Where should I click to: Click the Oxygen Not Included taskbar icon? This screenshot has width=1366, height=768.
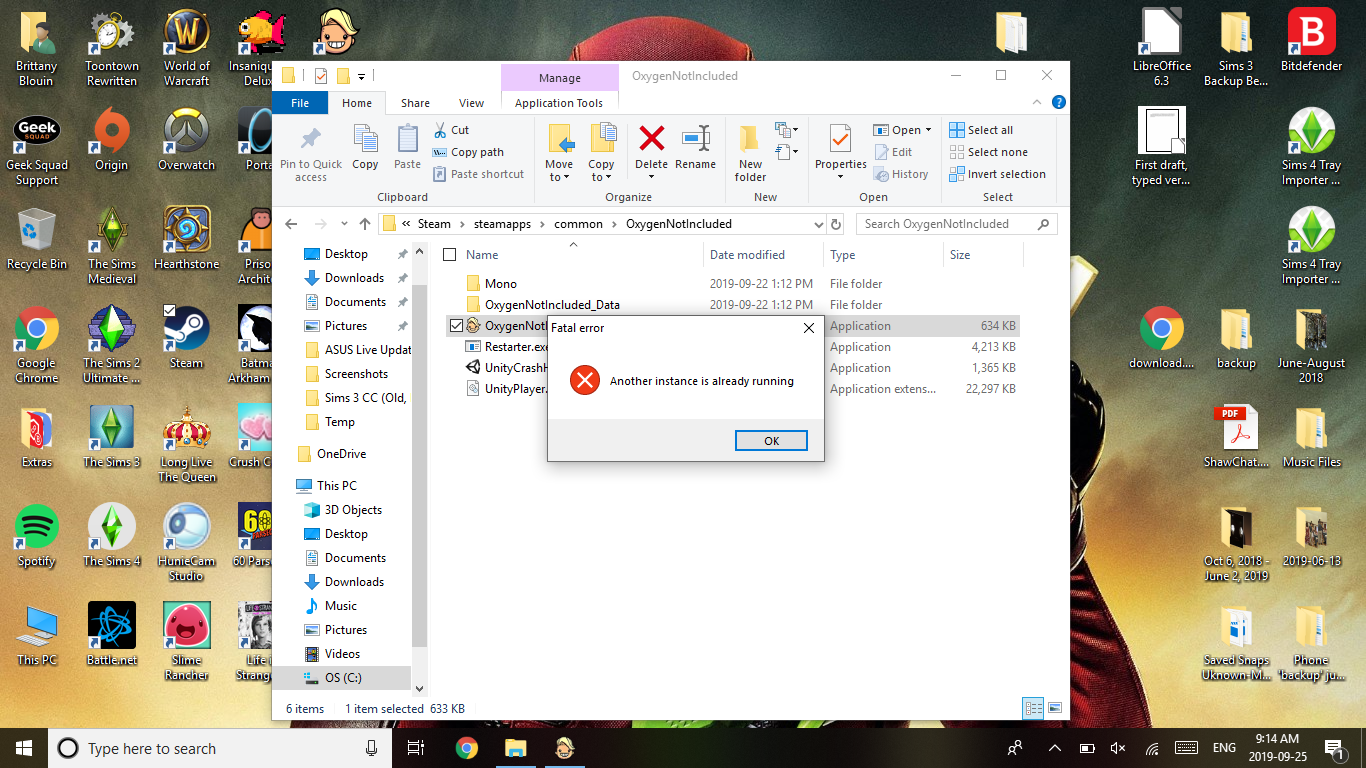[564, 748]
